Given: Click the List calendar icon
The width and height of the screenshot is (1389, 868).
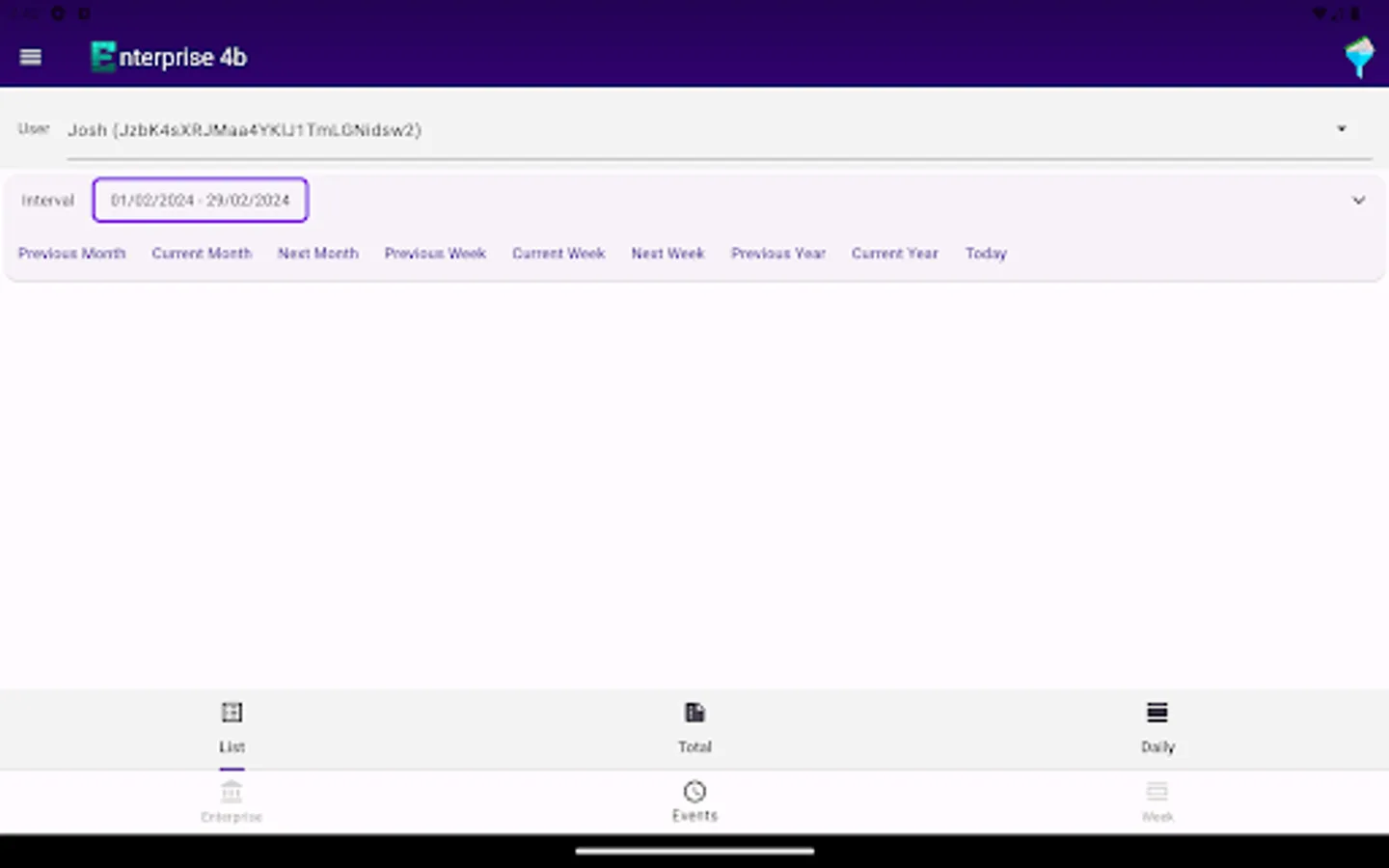Looking at the screenshot, I should [x=231, y=712].
